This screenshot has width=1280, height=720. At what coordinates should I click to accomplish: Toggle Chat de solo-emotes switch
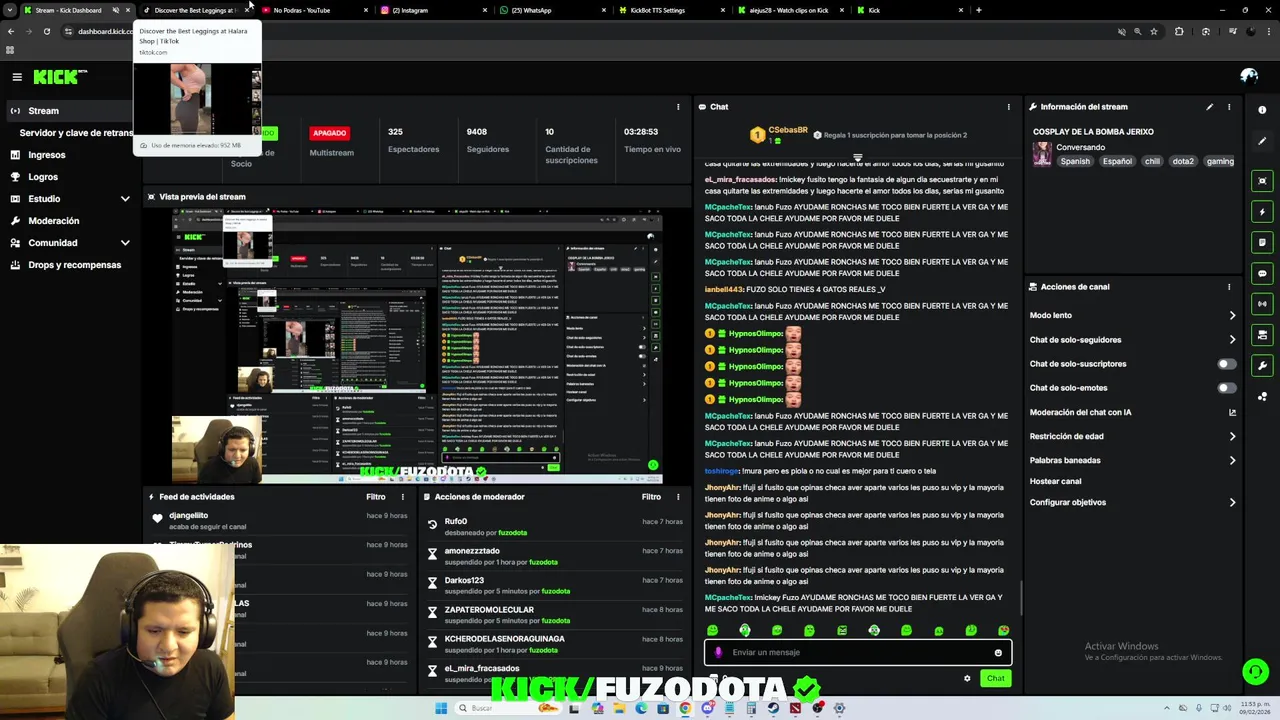click(1226, 388)
